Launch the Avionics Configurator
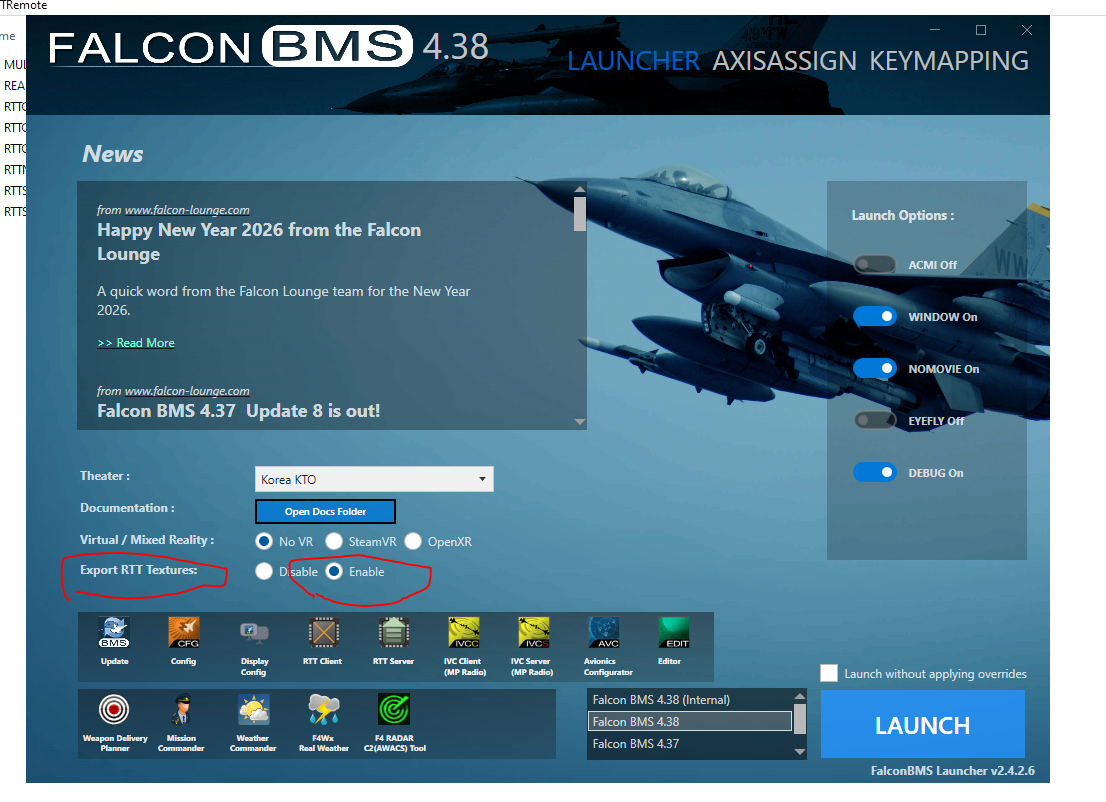 click(x=604, y=633)
